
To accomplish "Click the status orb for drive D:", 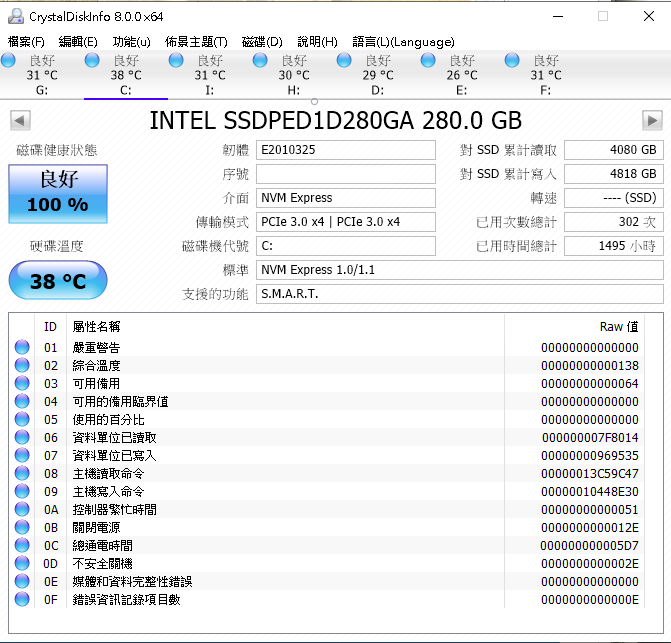I will (x=344, y=60).
